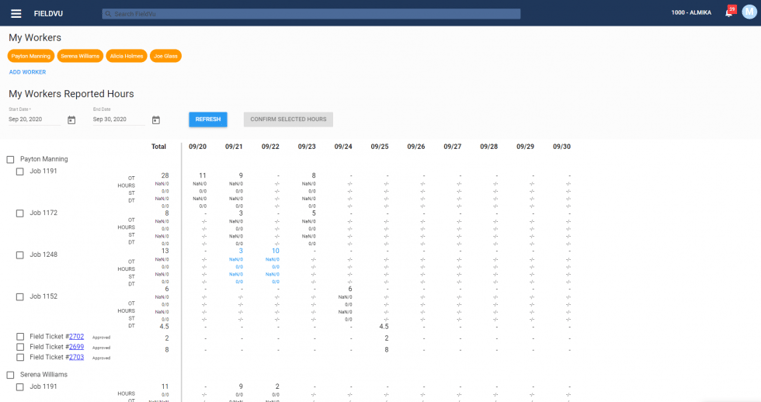761x402 pixels.
Task: Open the user avatar M menu
Action: tap(749, 13)
